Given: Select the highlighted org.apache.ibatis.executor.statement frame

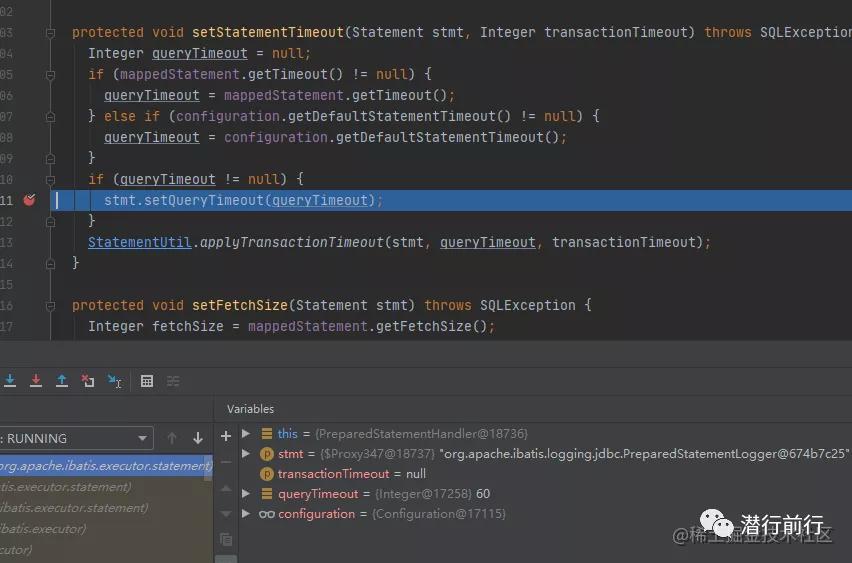Looking at the screenshot, I should tap(105, 466).
